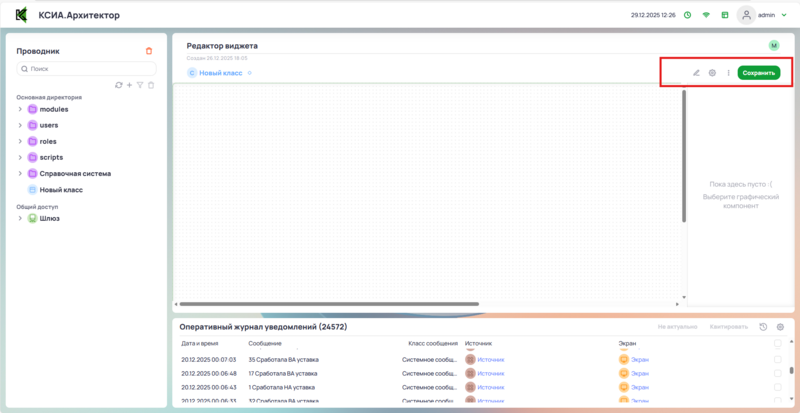
Task: Click the plus icon to add an item
Action: pos(129,85)
